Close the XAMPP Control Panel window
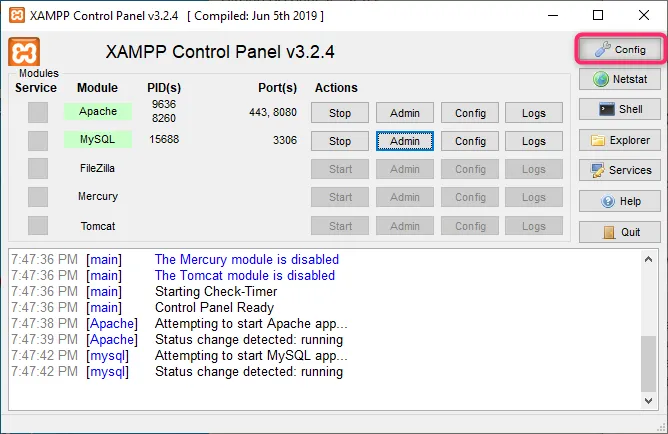Image resolution: width=668 pixels, height=434 pixels. (x=644, y=15)
